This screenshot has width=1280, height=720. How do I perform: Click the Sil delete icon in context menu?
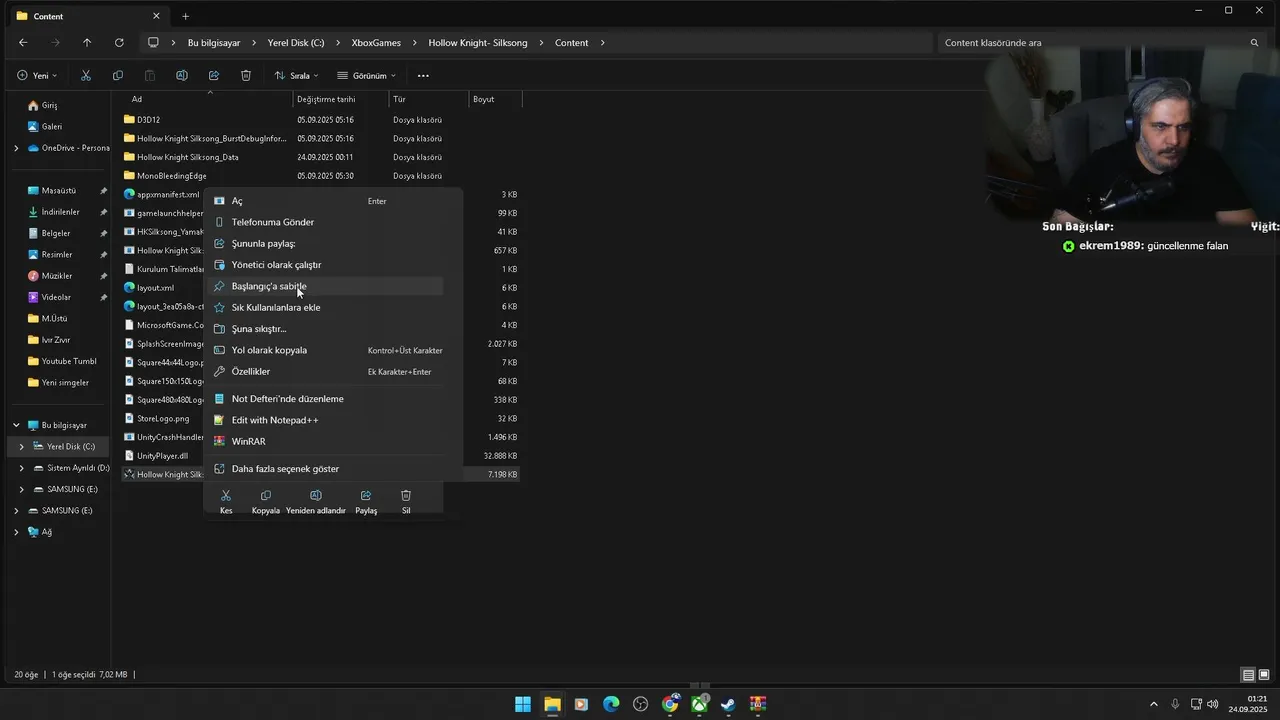tap(406, 495)
